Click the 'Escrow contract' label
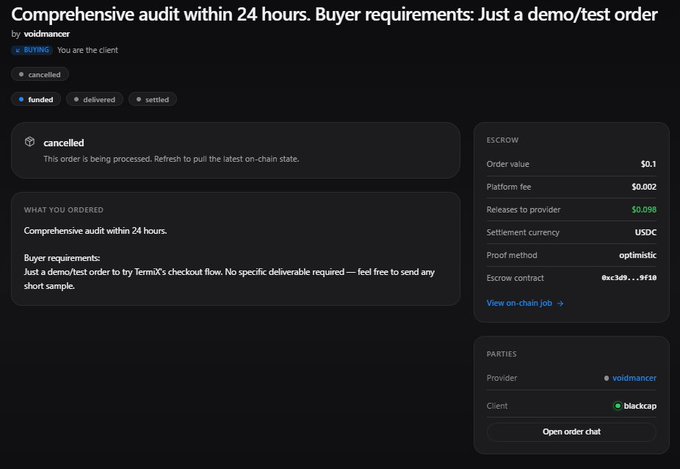The height and width of the screenshot is (469, 680). coord(515,278)
